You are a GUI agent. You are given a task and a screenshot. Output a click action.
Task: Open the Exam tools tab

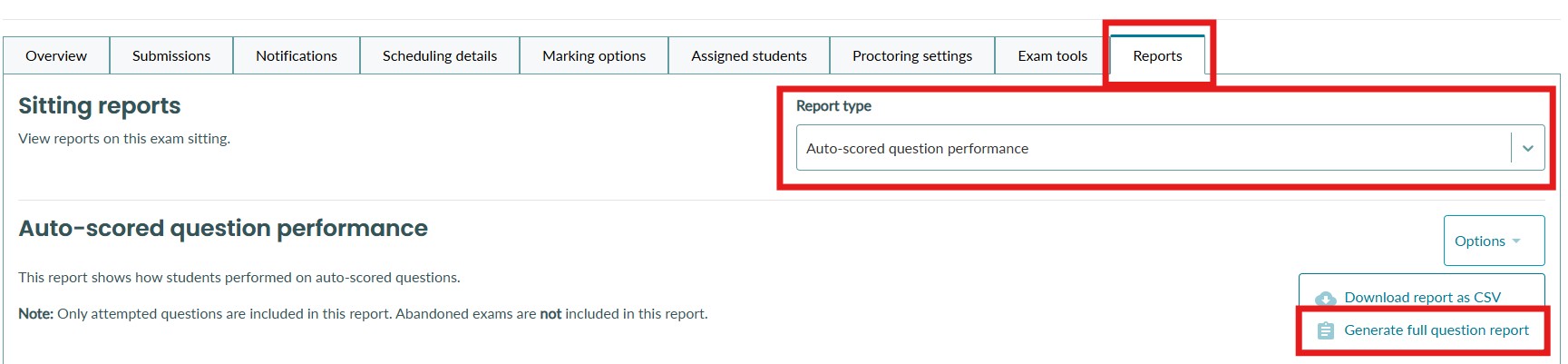coord(1052,56)
